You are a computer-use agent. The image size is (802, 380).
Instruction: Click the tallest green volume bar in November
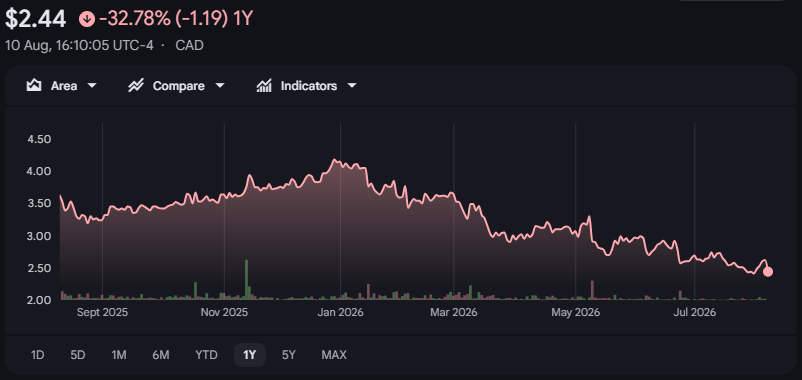pos(247,279)
